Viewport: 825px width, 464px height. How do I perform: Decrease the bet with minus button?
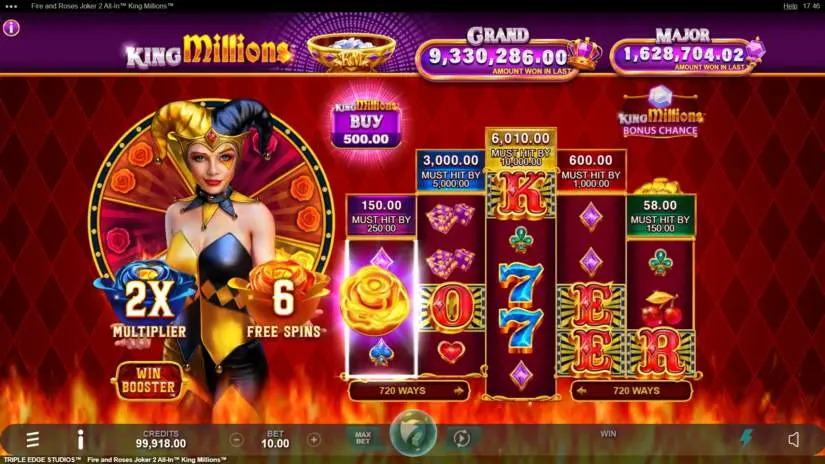click(237, 440)
